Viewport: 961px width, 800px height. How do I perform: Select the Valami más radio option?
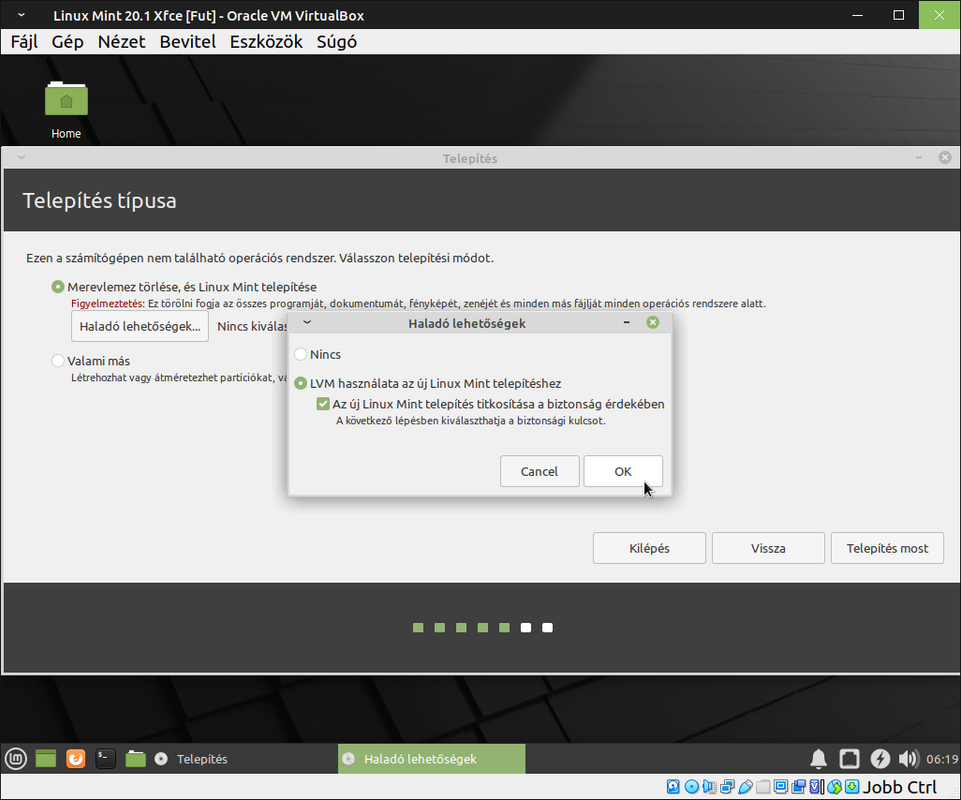pyautogui.click(x=58, y=360)
